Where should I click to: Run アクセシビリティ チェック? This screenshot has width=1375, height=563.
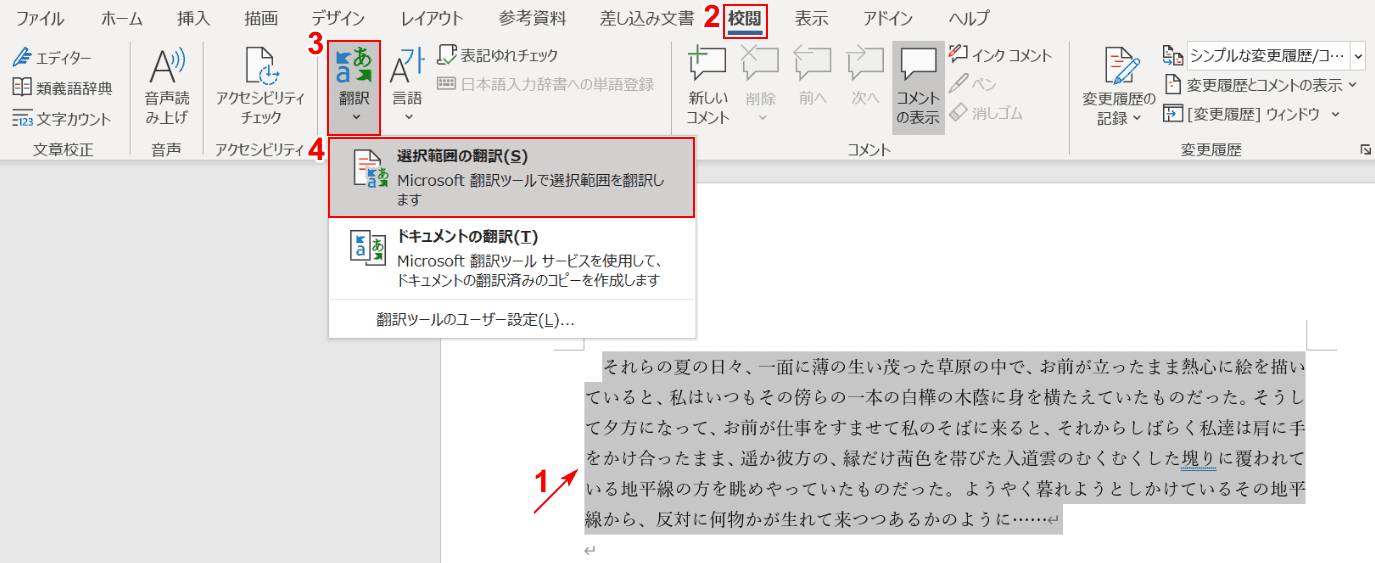click(x=260, y=87)
